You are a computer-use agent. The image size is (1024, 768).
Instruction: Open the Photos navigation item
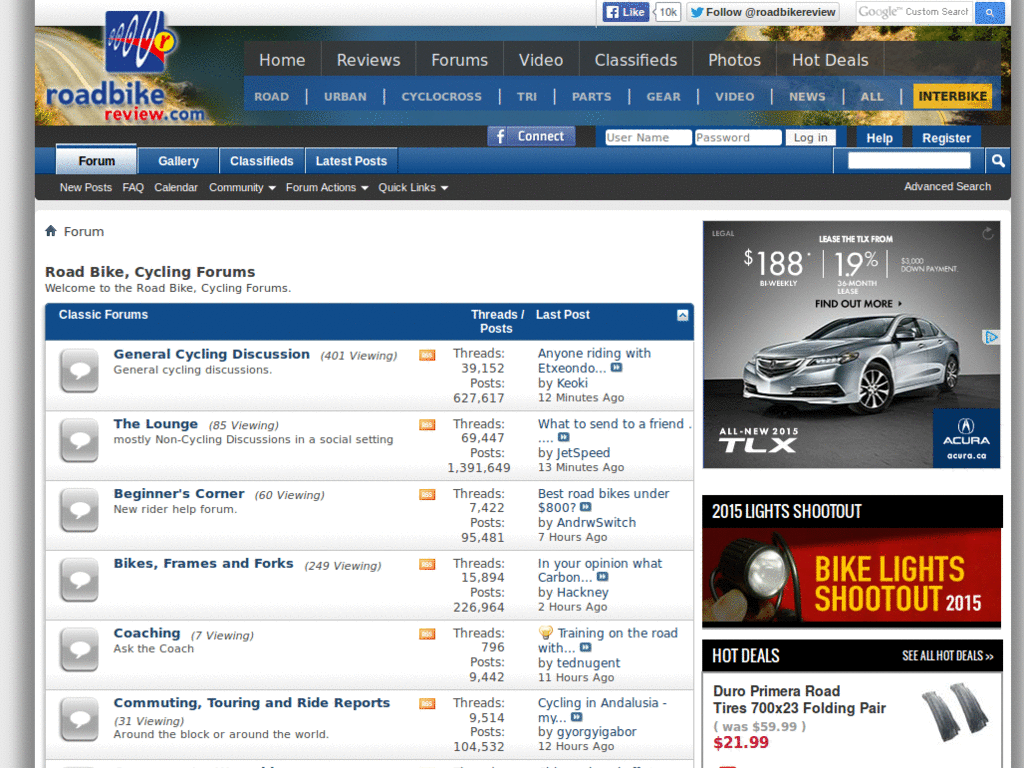point(734,60)
